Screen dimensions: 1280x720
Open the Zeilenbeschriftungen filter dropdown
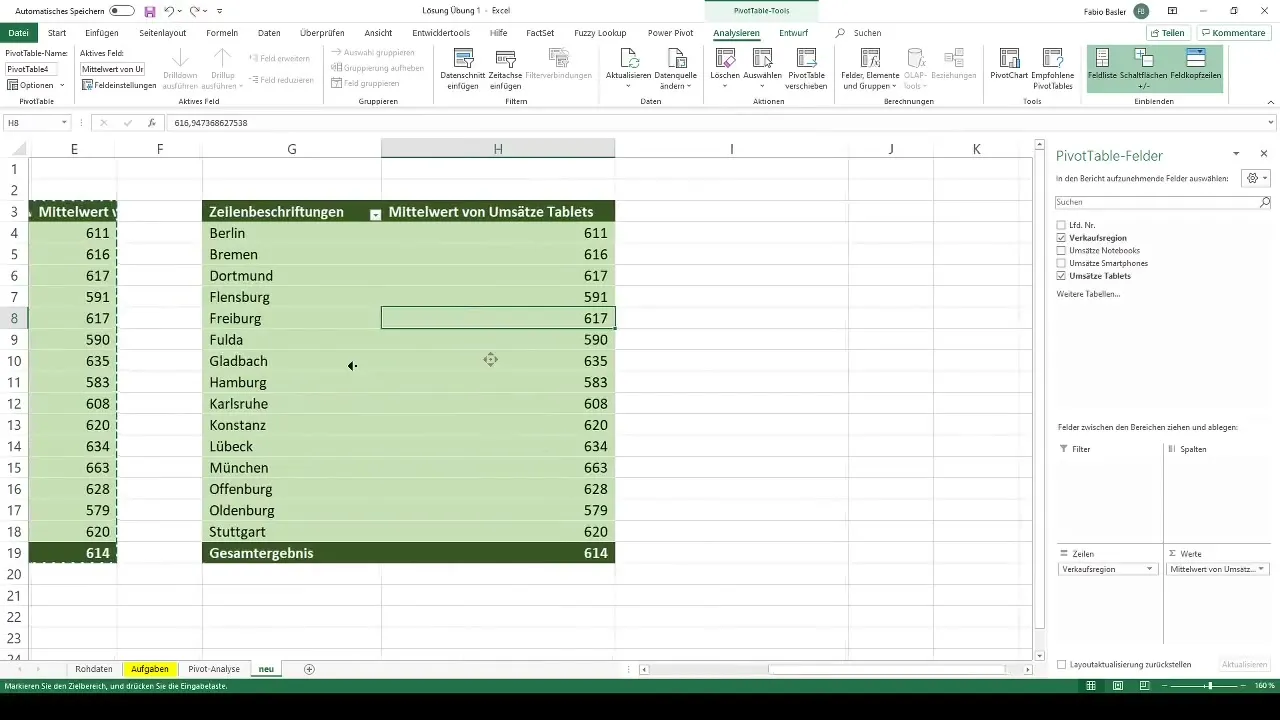[x=375, y=213]
